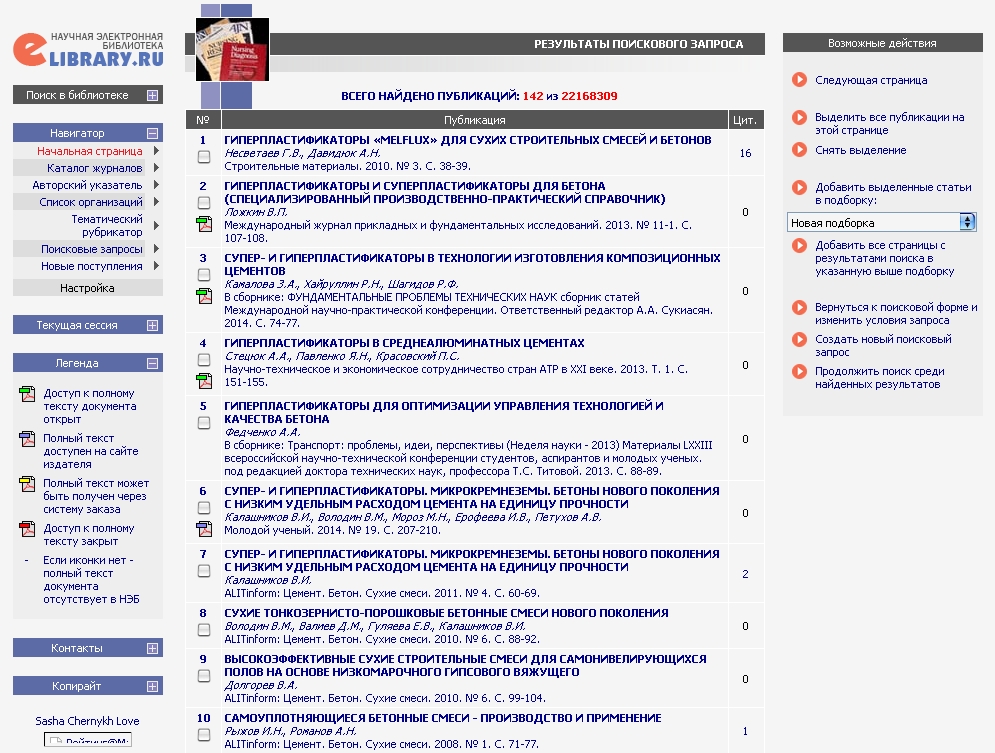Expand the 'Поиск в библиотеке' panel
Screen dimensions: 995x753
[x=152, y=96]
